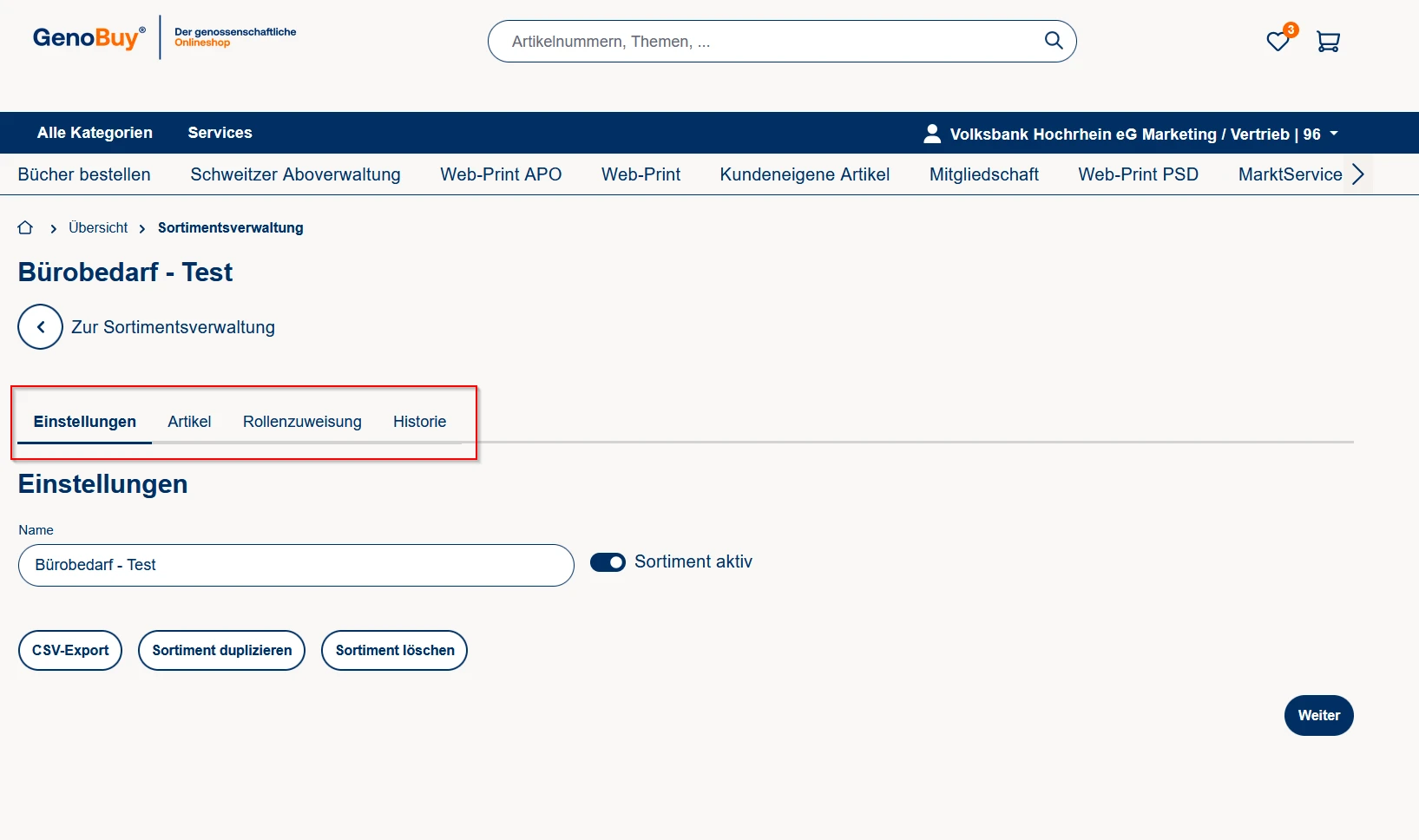The image size is (1419, 840).
Task: Open the Übersicht breadcrumb link
Action: pos(98,227)
